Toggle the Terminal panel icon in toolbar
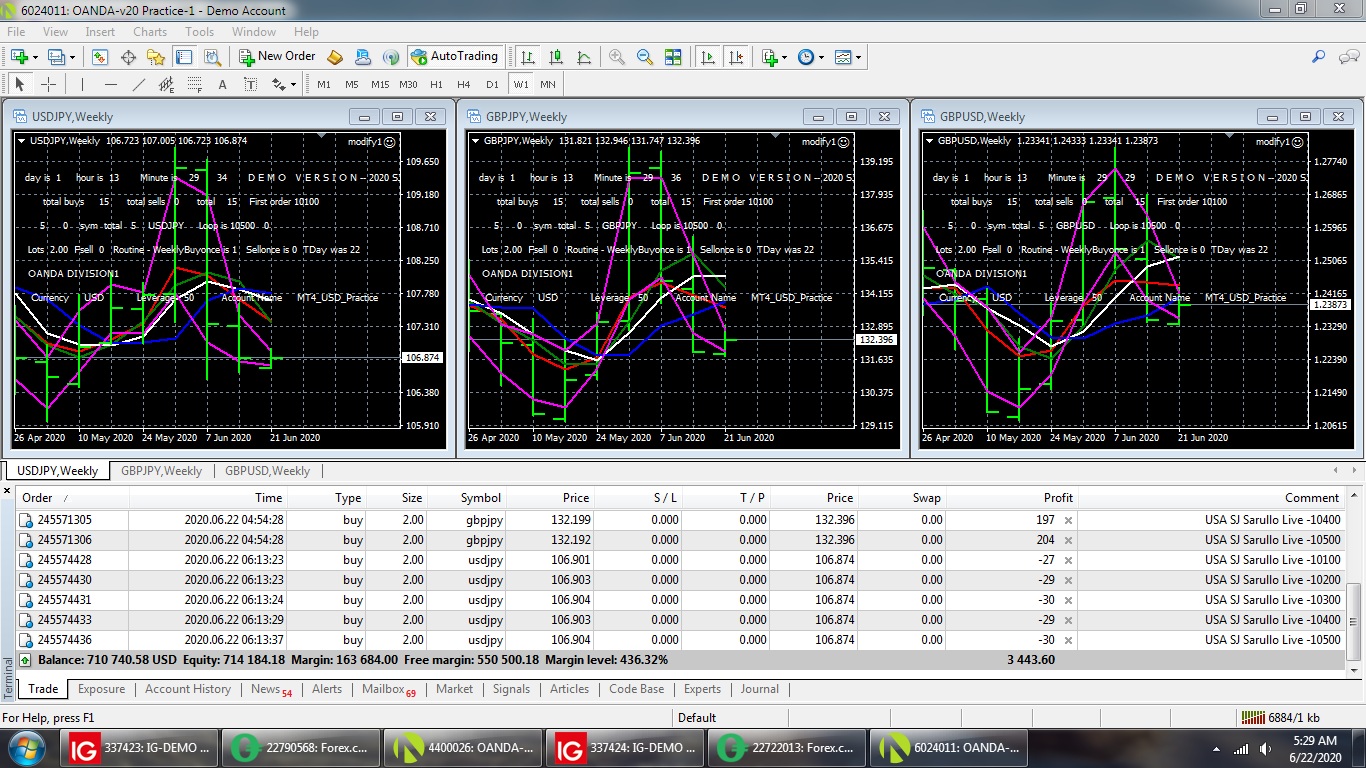Viewport: 1366px width, 768px height. [184, 57]
